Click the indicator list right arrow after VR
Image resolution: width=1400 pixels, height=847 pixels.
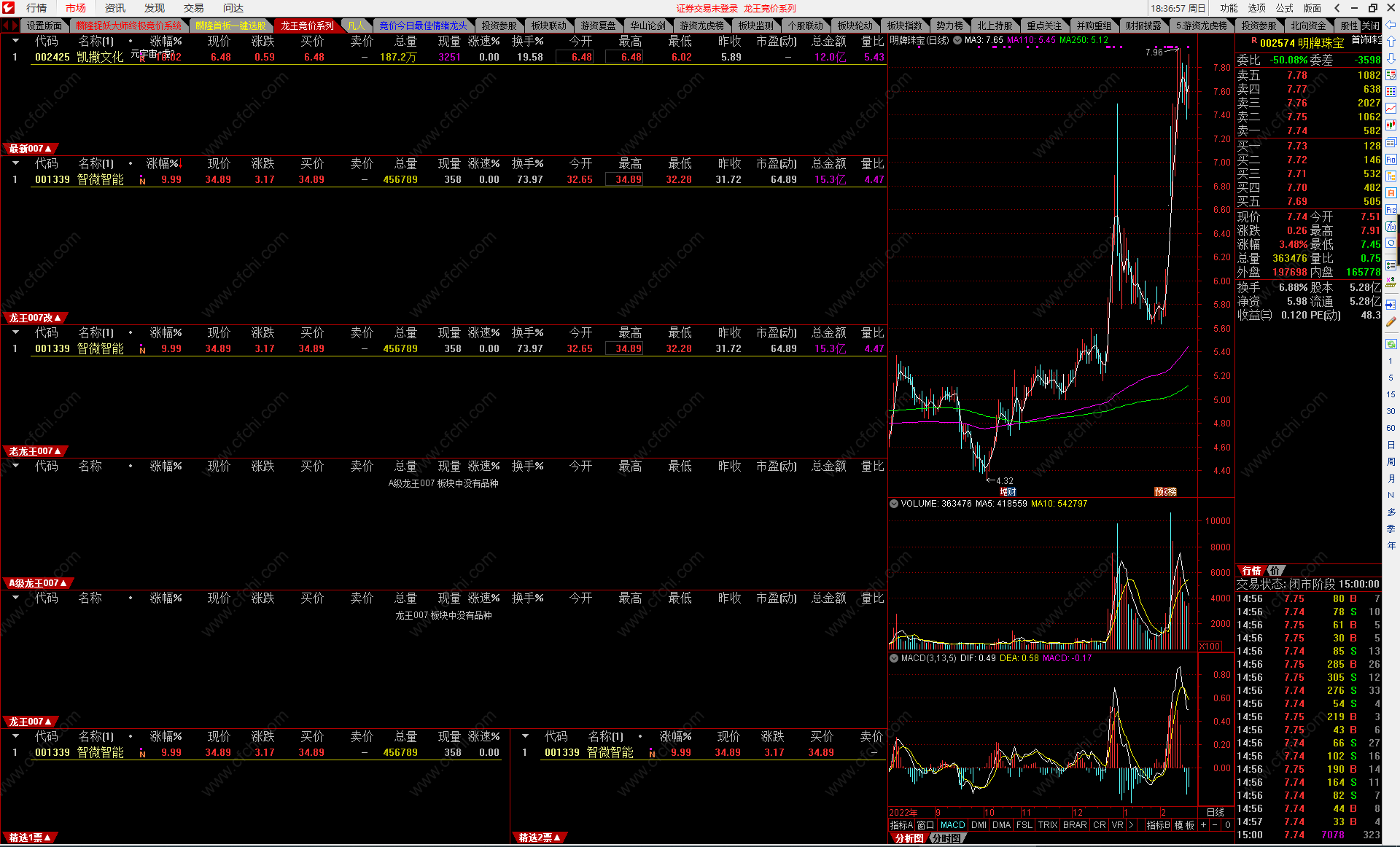[1131, 825]
